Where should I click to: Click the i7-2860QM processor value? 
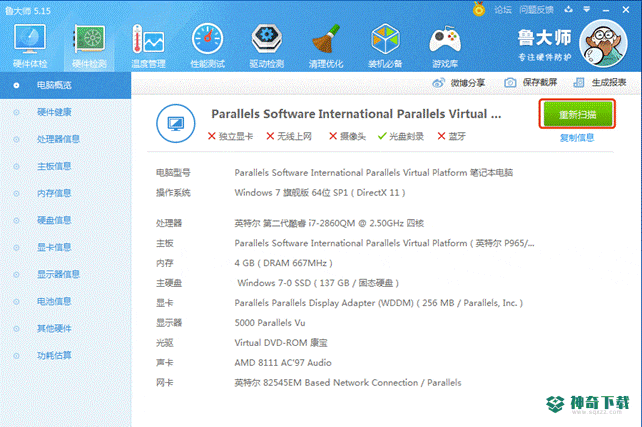tap(329, 223)
